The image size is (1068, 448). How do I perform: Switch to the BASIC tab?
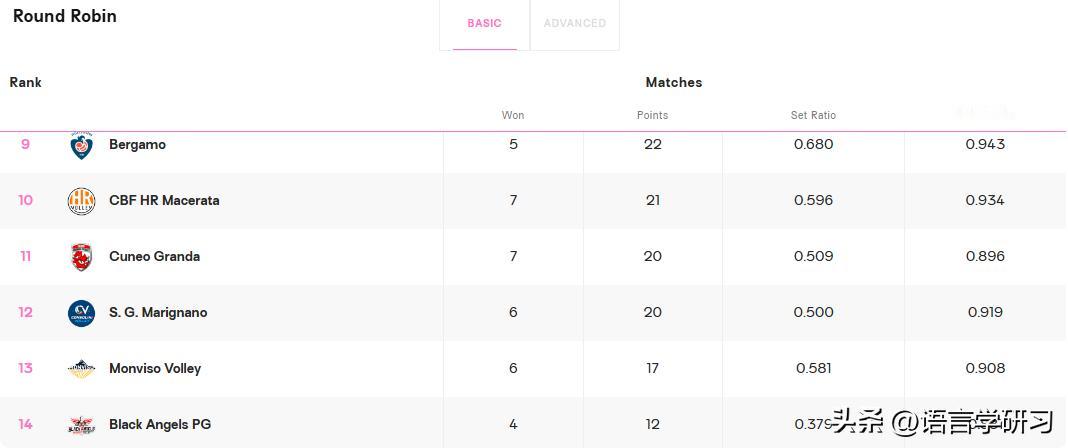(x=484, y=24)
